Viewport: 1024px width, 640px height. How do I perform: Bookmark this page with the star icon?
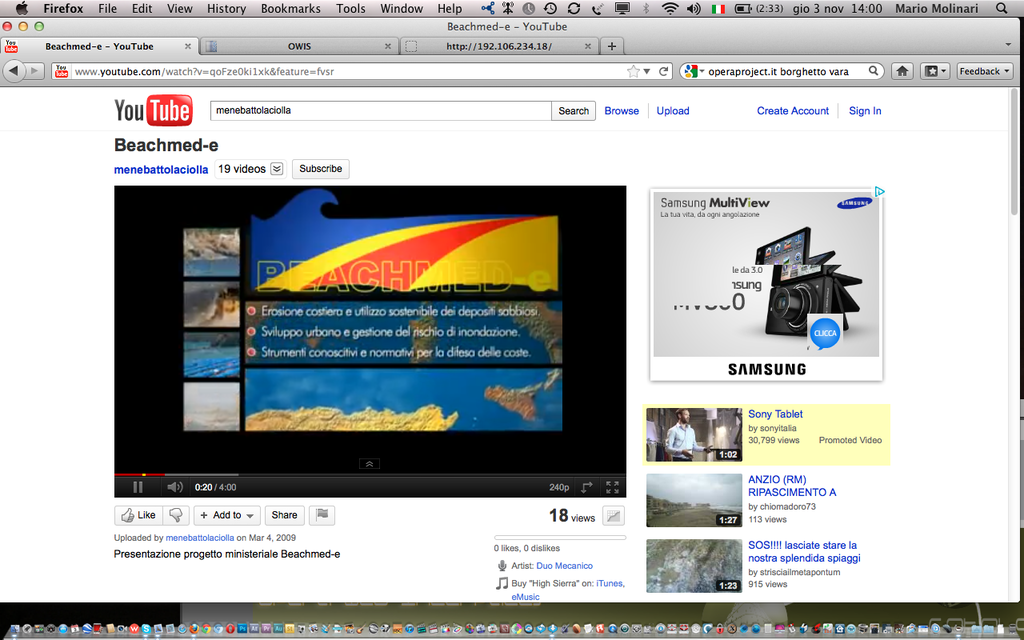633,71
